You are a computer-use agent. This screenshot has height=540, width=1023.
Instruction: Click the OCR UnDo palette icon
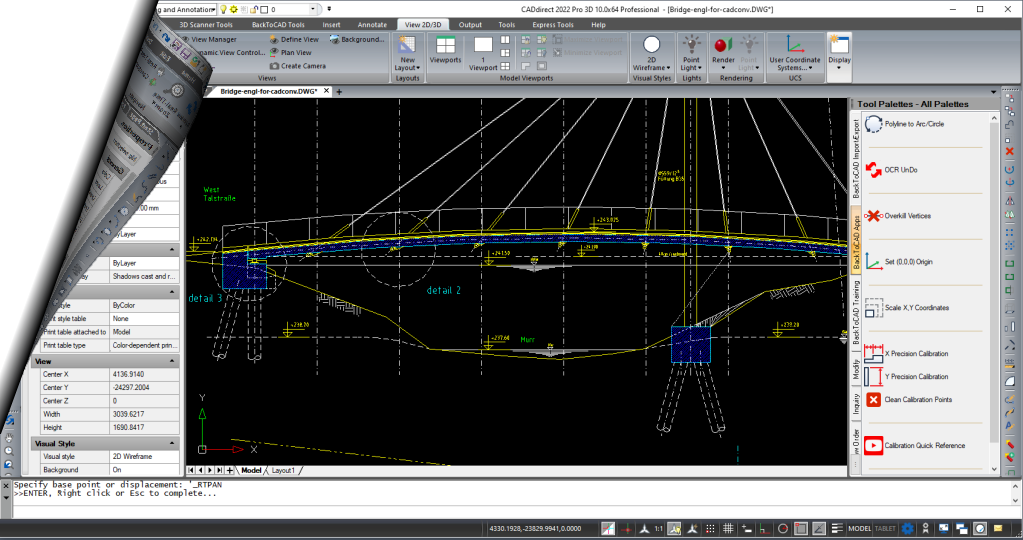(873, 170)
